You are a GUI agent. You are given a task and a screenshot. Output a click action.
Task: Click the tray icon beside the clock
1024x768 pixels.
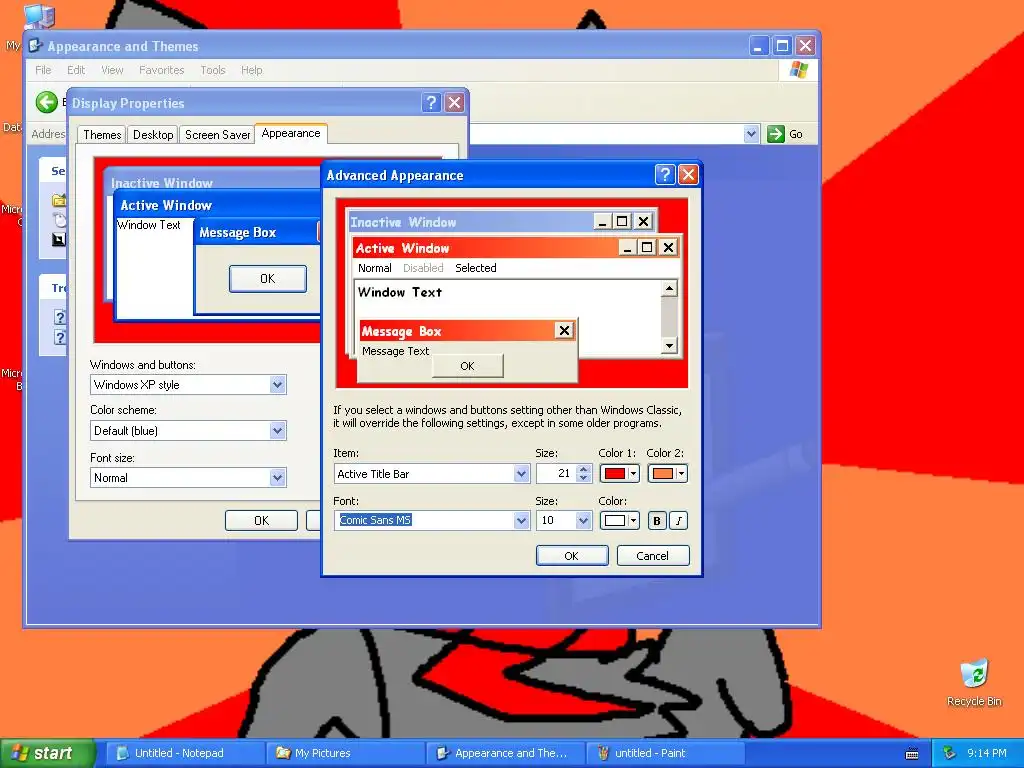pos(950,754)
